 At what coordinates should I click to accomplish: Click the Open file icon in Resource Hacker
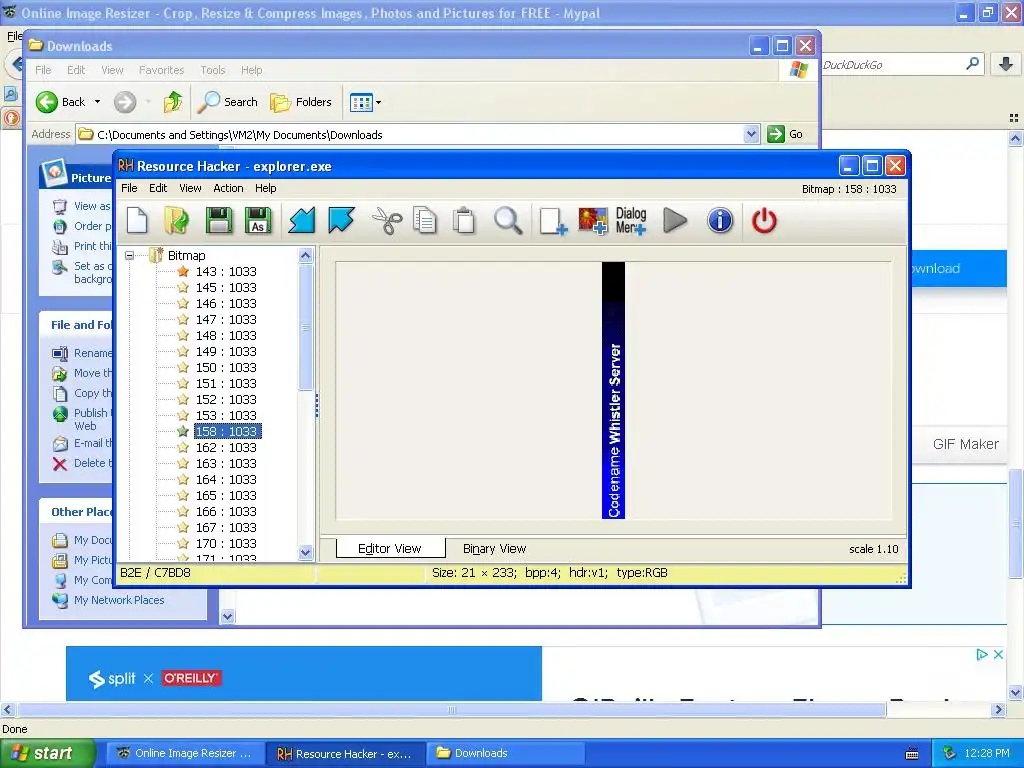[176, 220]
